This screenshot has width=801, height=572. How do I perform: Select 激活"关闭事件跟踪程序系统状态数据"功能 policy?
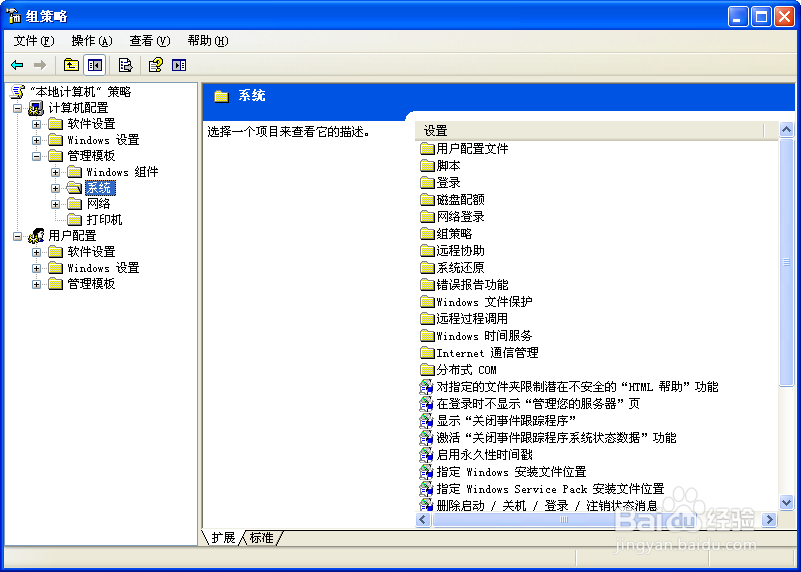[x=556, y=438]
